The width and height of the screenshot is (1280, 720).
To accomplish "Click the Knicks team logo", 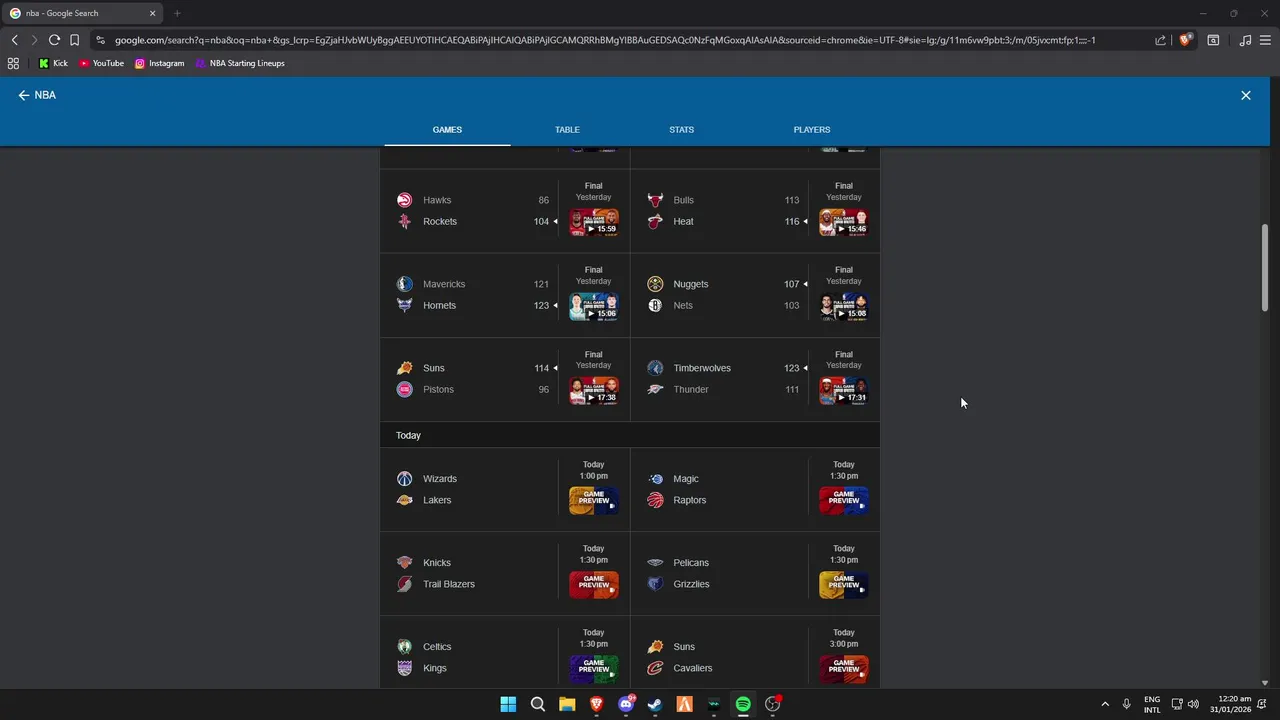I will (404, 563).
